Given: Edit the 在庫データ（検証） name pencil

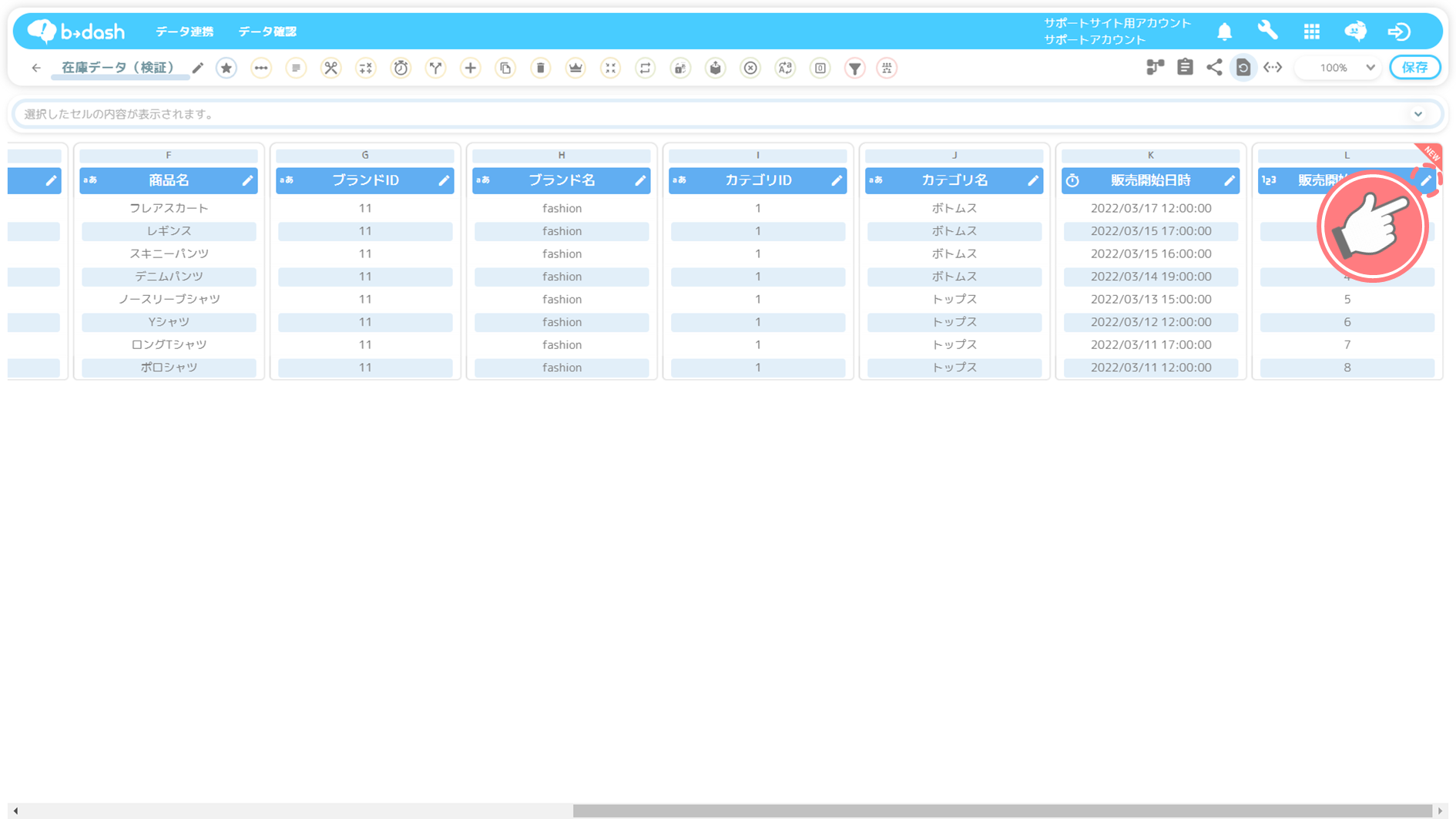Looking at the screenshot, I should [198, 68].
